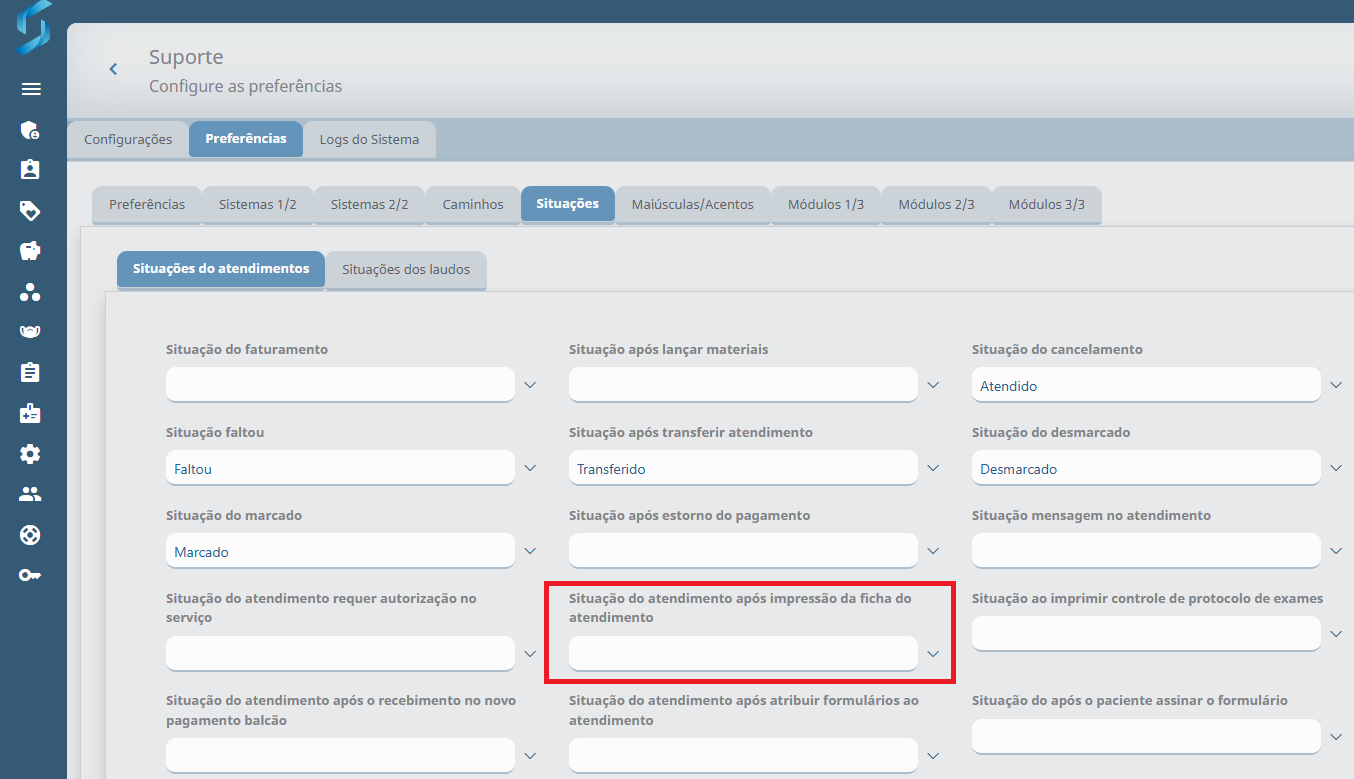Click the key icon in the sidebar

click(x=31, y=575)
